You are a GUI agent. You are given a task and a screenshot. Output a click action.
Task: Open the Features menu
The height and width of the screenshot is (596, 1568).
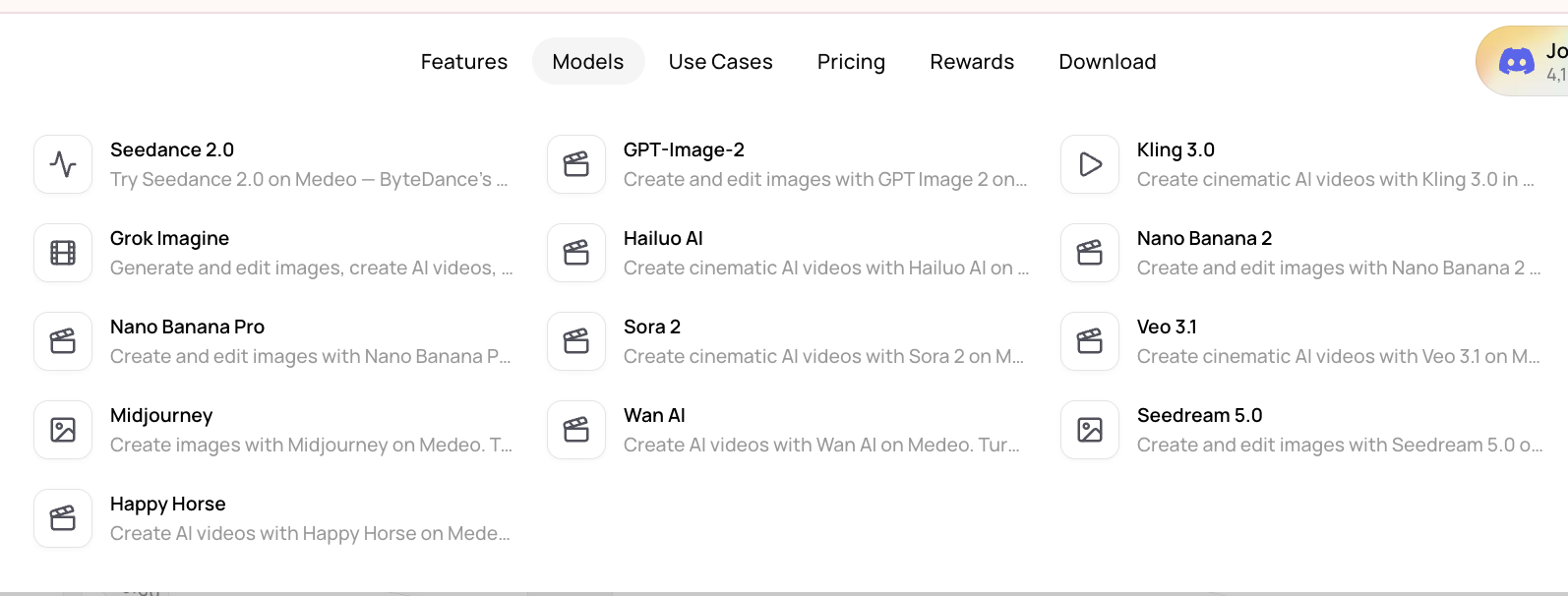click(464, 61)
